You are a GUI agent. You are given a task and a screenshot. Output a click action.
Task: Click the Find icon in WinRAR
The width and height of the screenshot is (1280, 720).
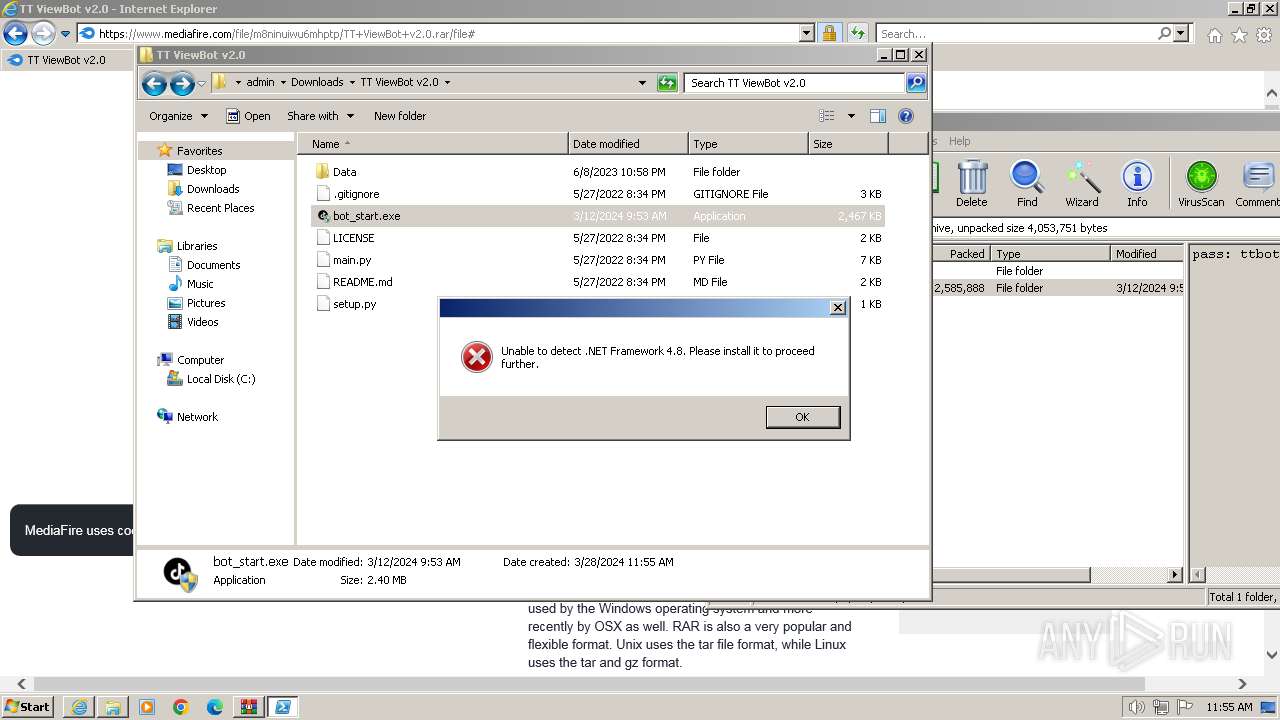coord(1027,184)
